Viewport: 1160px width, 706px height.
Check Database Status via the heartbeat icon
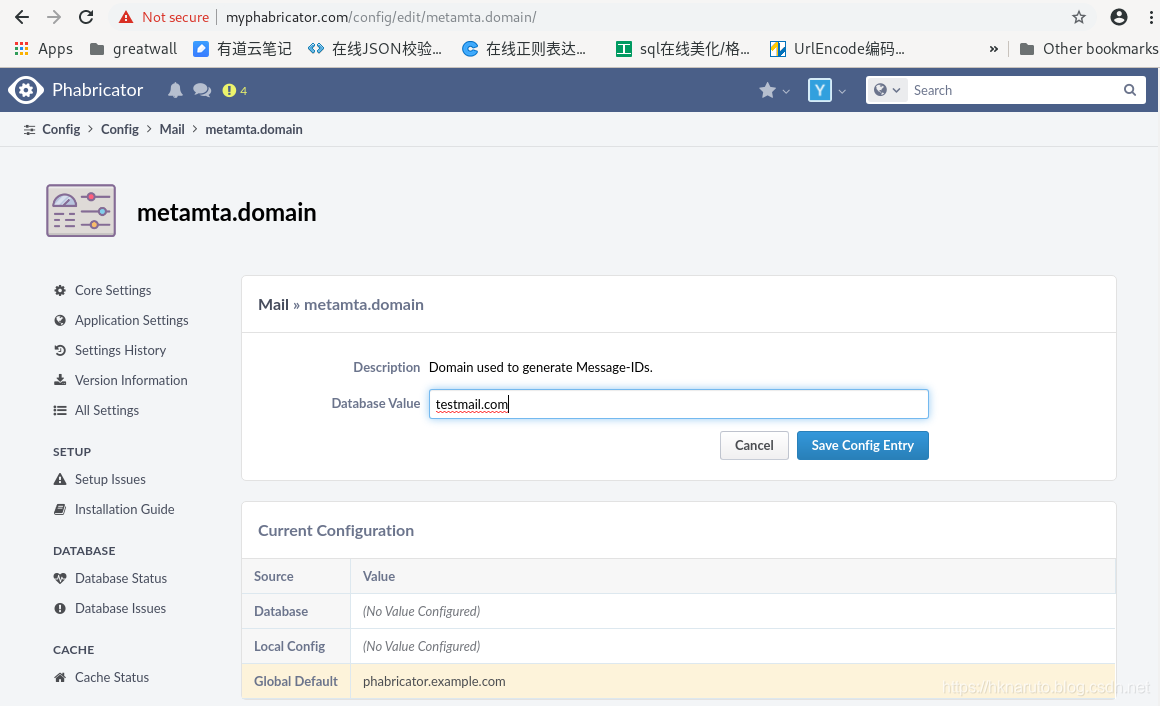[x=59, y=578]
